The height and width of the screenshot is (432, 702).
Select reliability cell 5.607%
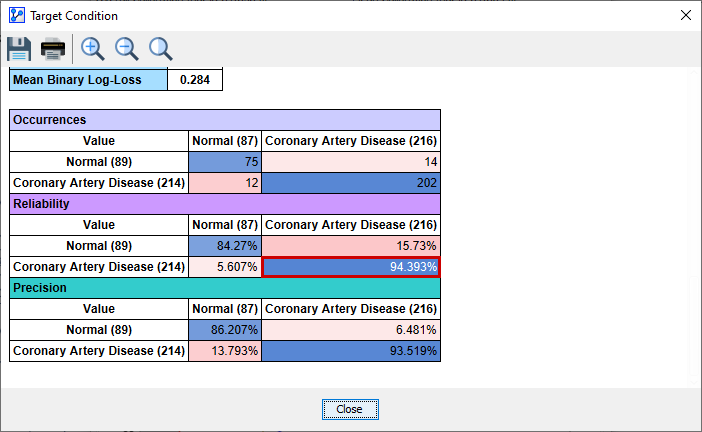tap(225, 267)
